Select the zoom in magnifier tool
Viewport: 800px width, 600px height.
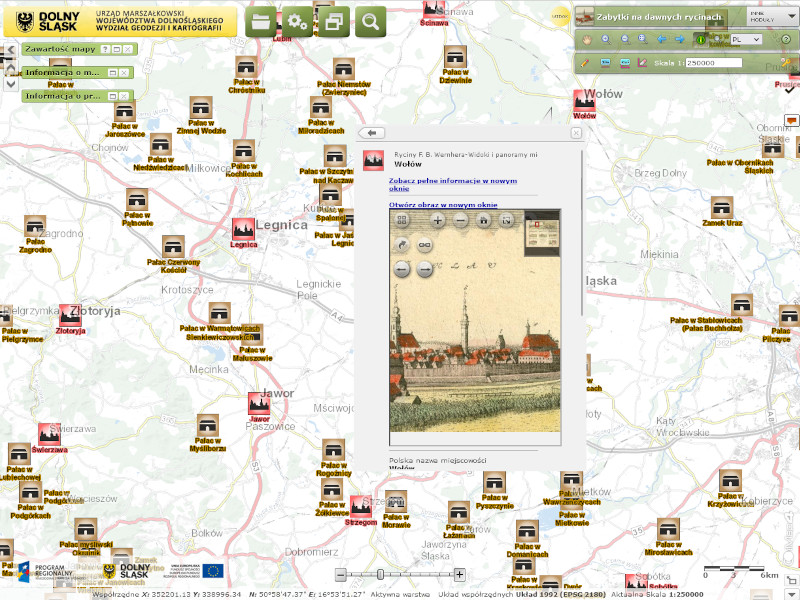(x=606, y=39)
